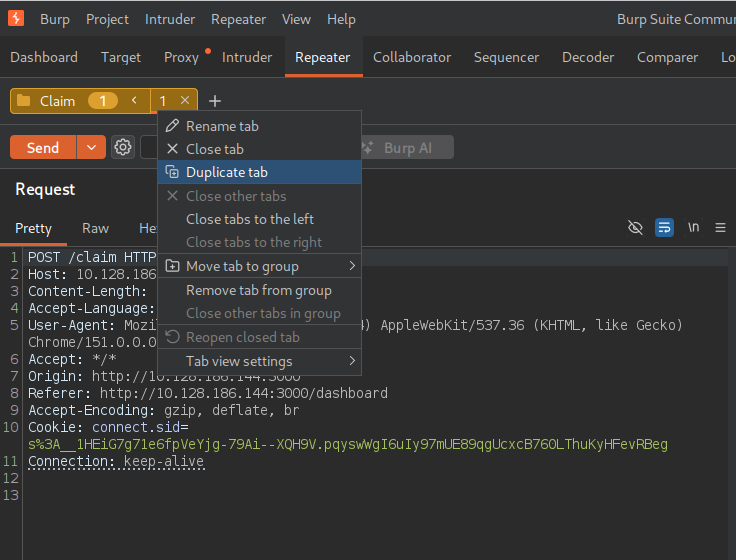The width and height of the screenshot is (736, 560).
Task: Switch to the Comparer tab
Action: (x=667, y=57)
